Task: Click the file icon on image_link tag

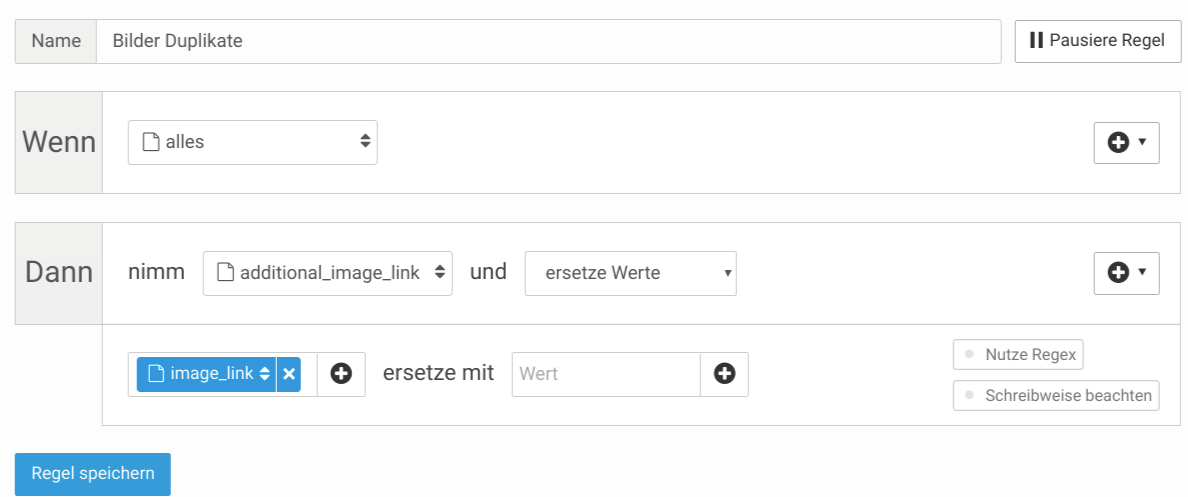Action: [x=155, y=374]
